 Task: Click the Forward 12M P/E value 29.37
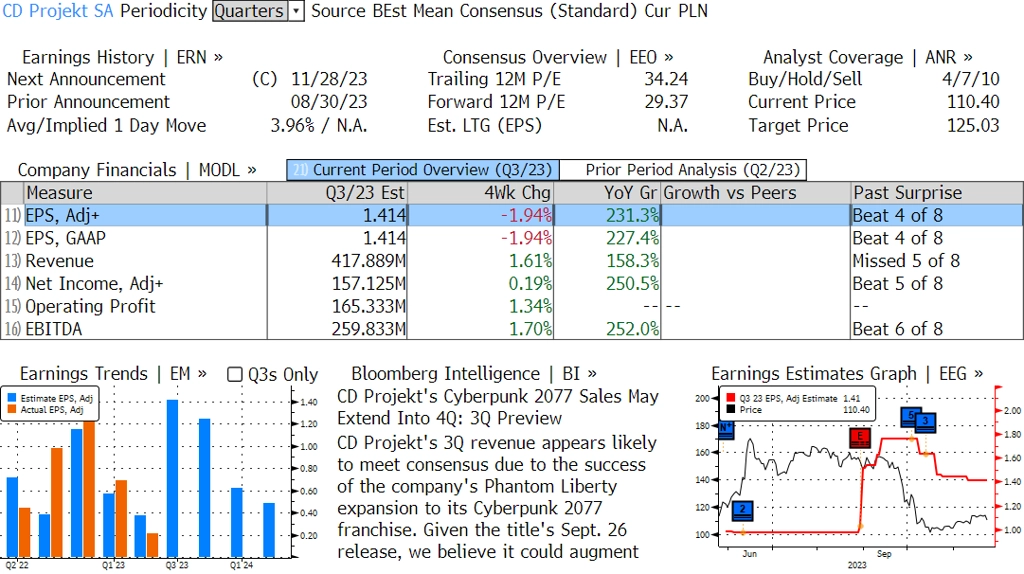pyautogui.click(x=666, y=103)
